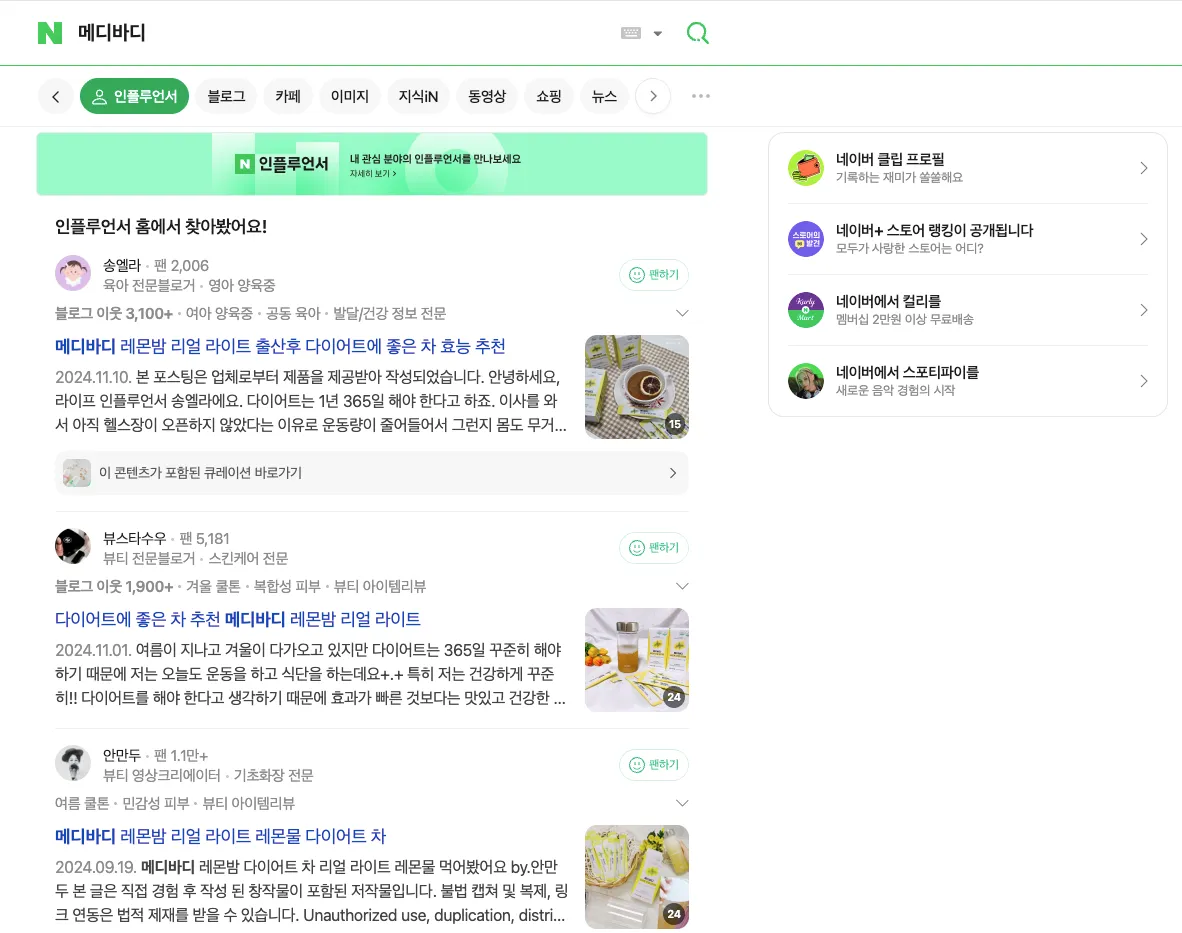The height and width of the screenshot is (933, 1182).
Task: Click the 뷰스타수우 influencer name
Action: 134,538
